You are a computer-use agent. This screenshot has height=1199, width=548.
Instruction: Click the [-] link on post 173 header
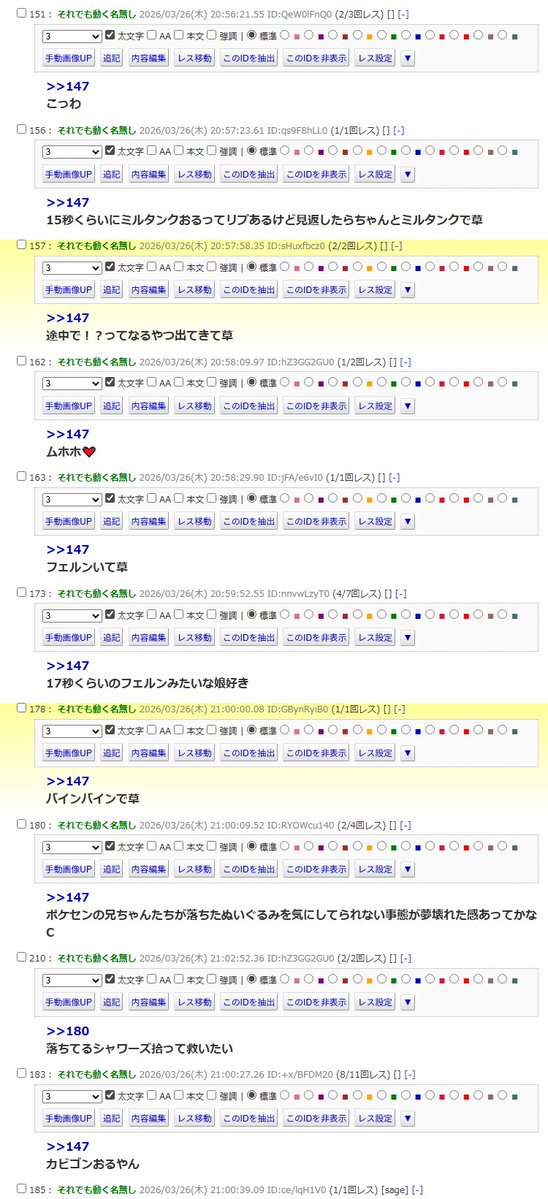pyautogui.click(x=401, y=593)
